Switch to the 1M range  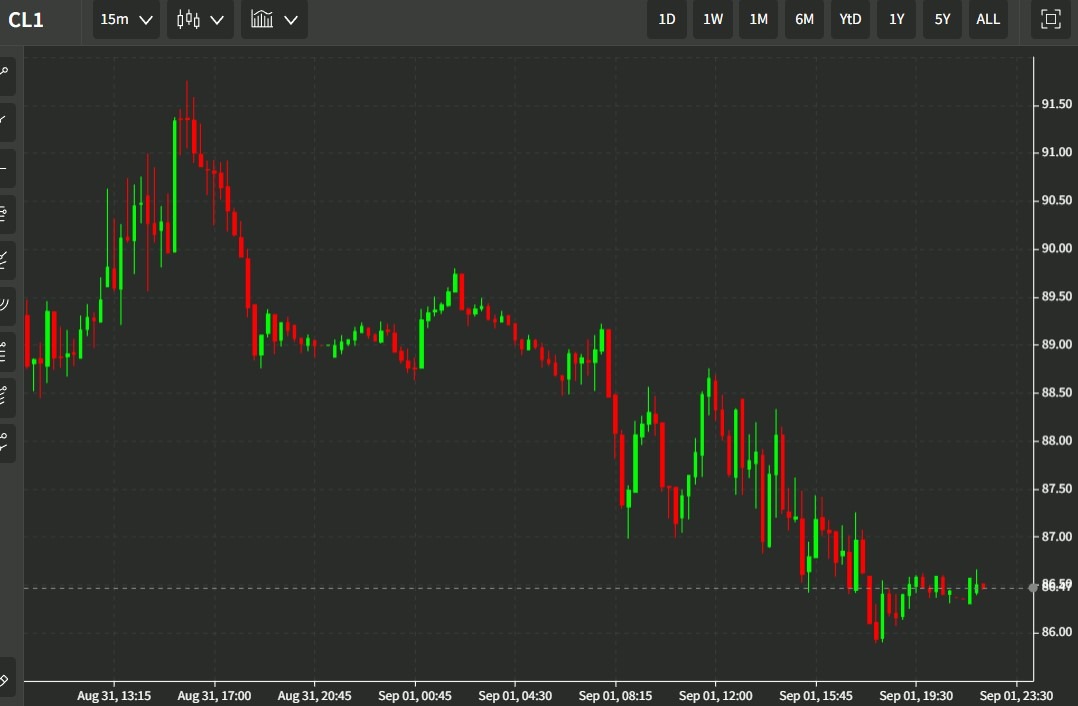pyautogui.click(x=758, y=19)
